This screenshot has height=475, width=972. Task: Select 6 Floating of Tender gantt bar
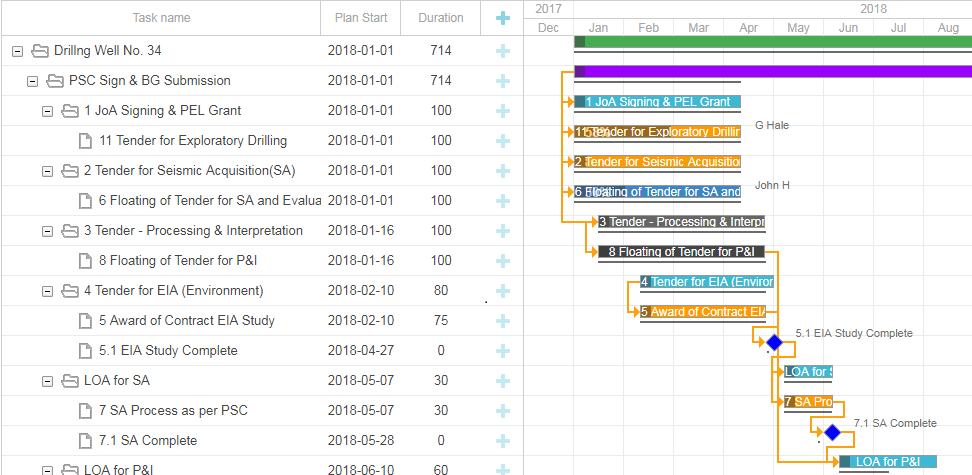658,192
